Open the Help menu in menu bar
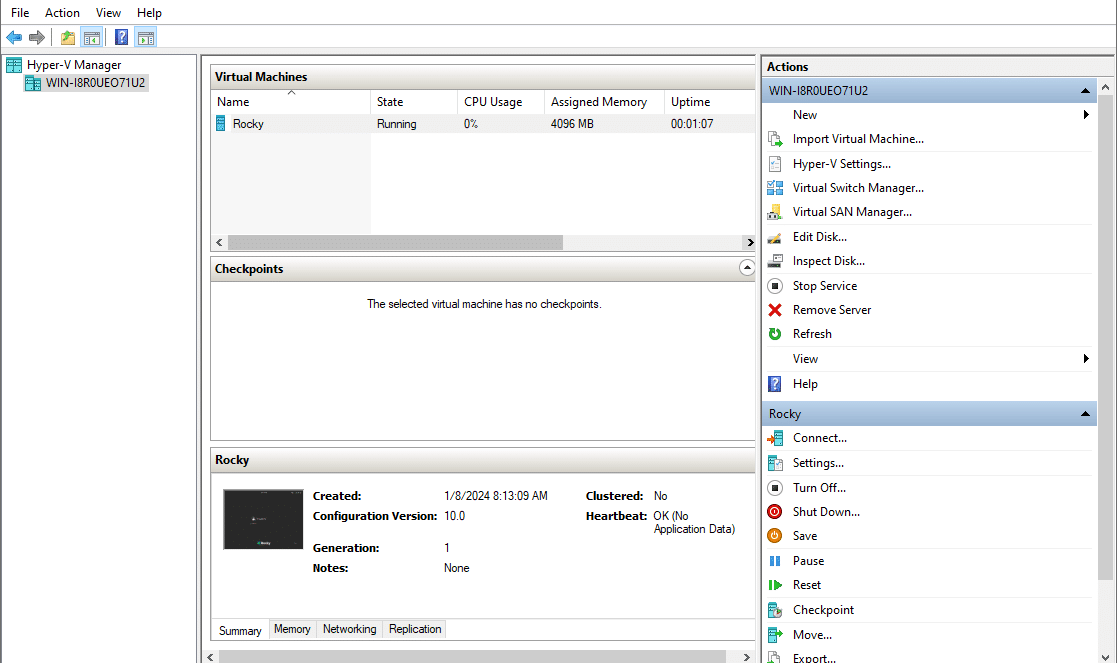The height and width of the screenshot is (663, 1117). click(x=149, y=13)
